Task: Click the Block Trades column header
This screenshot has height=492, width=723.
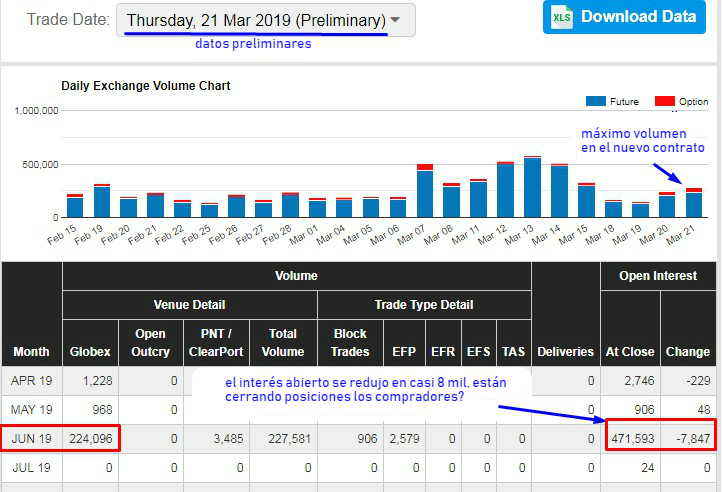Action: (350, 342)
